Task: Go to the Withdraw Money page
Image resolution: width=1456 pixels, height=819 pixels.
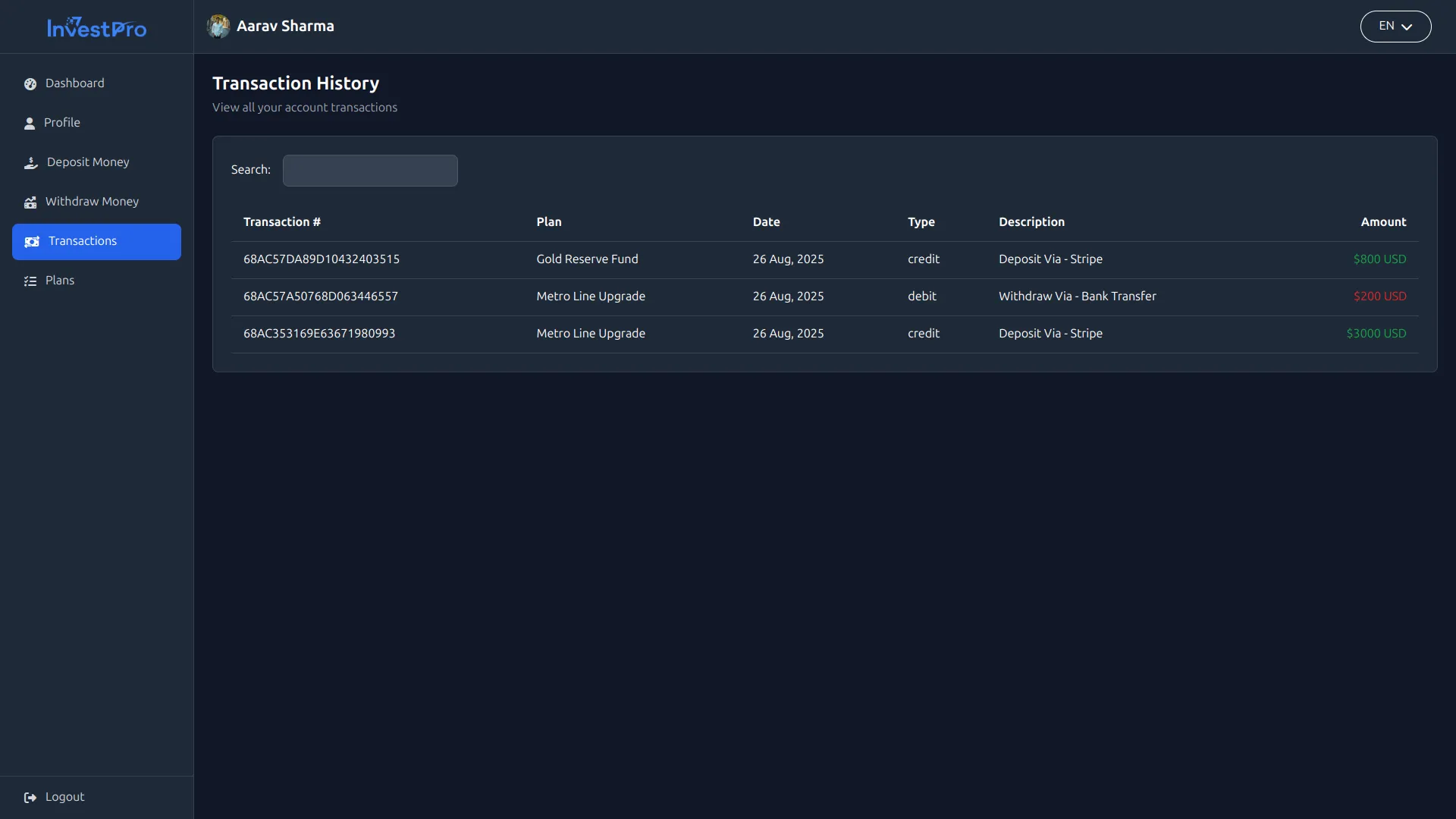Action: [92, 202]
